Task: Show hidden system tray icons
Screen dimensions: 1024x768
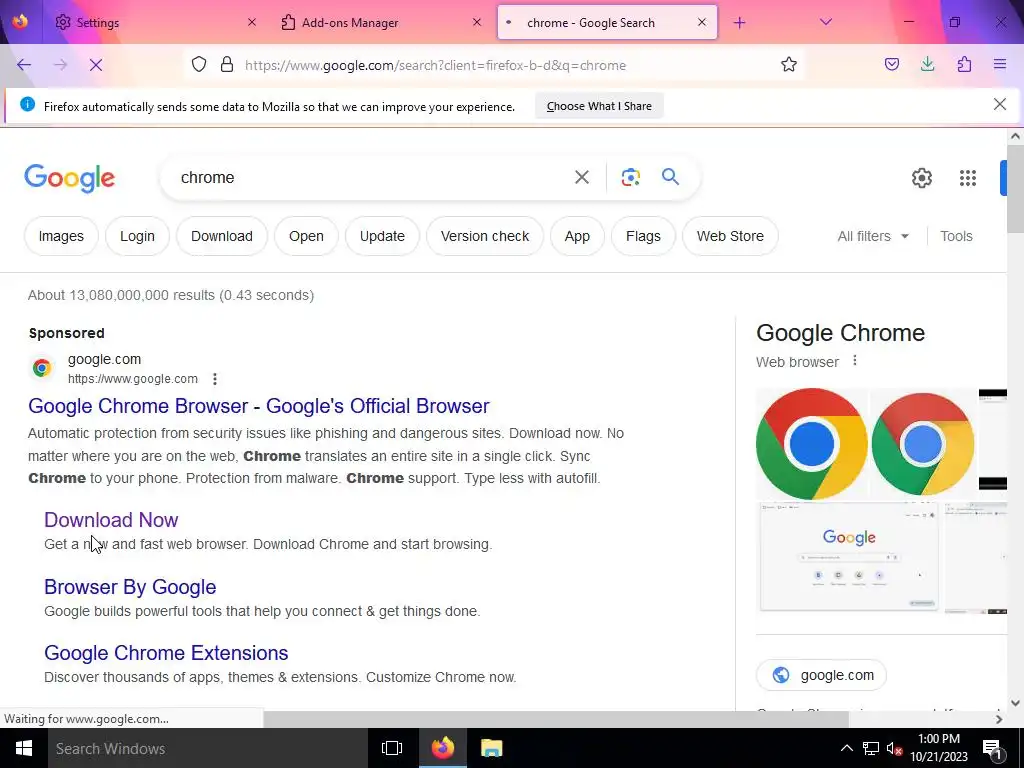Action: pos(846,748)
